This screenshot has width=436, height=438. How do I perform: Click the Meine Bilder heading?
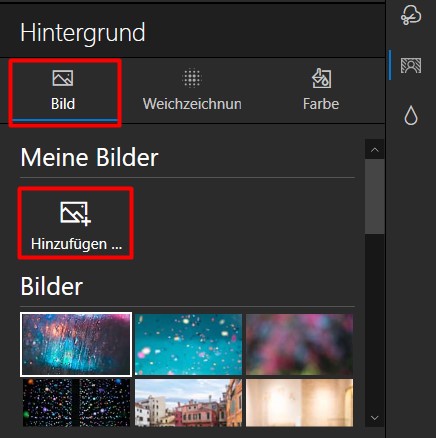[89, 157]
